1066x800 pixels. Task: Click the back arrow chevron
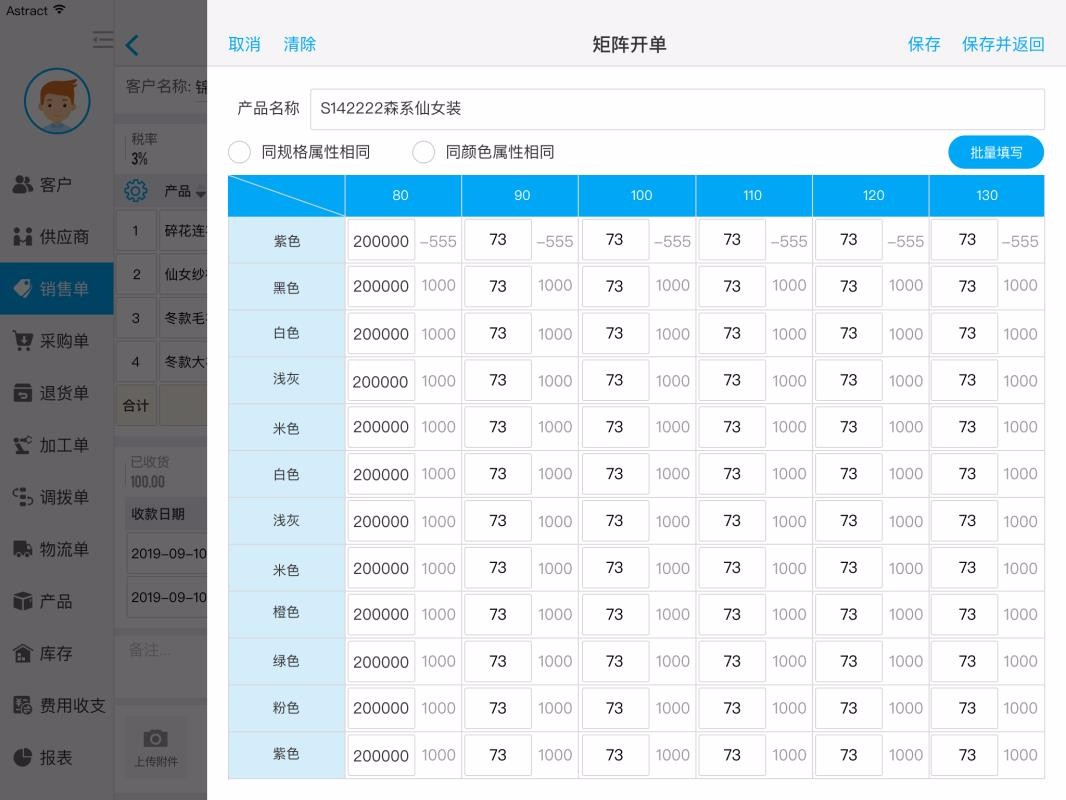133,45
